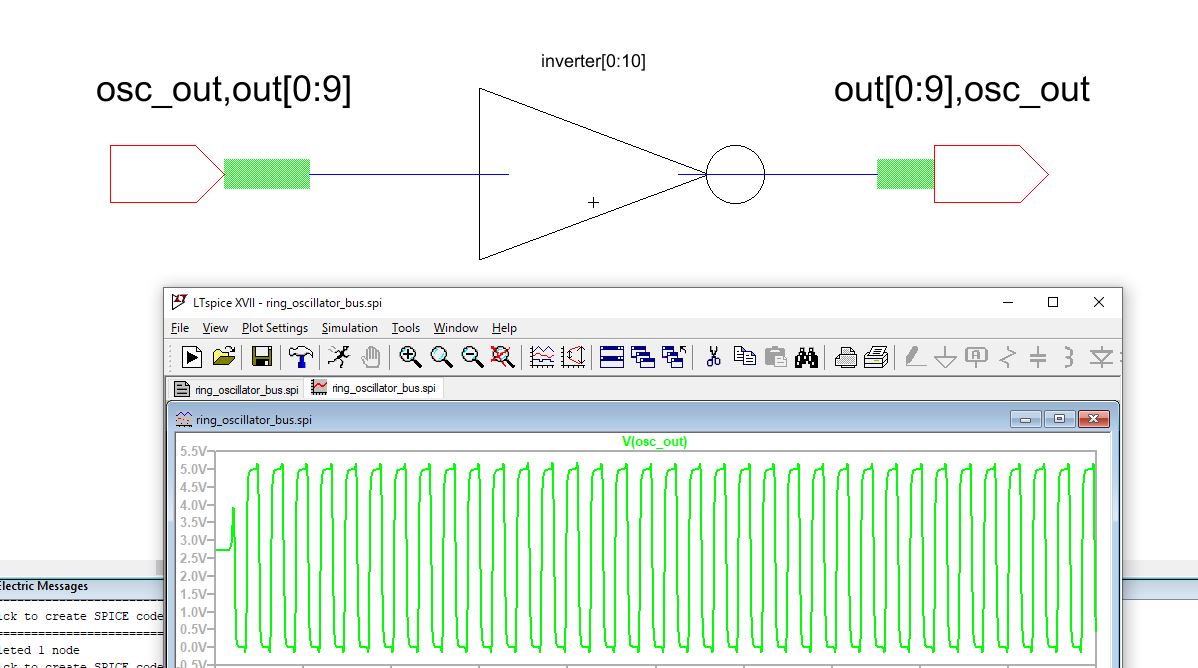Open Control Panel hammer icon
The width and height of the screenshot is (1198, 668).
(300, 356)
